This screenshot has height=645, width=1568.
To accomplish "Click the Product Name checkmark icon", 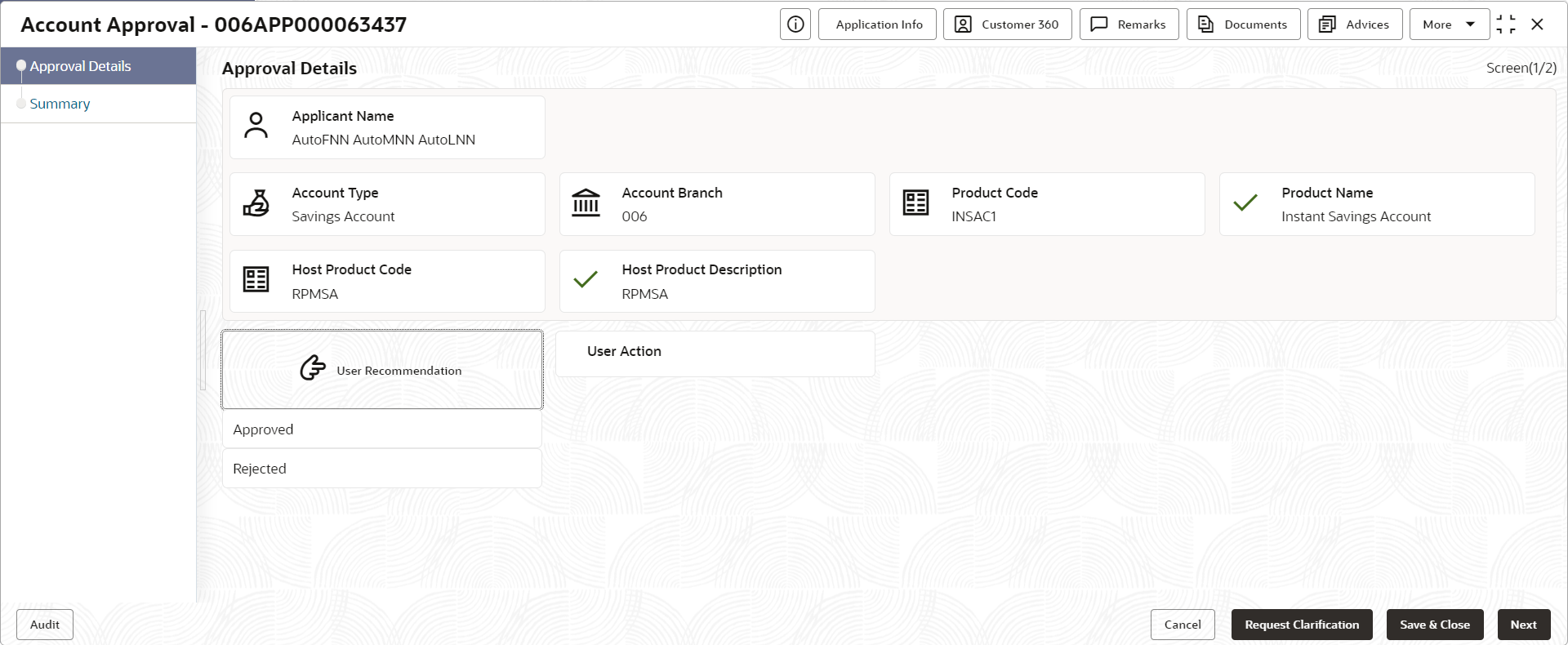I will pyautogui.click(x=1245, y=203).
